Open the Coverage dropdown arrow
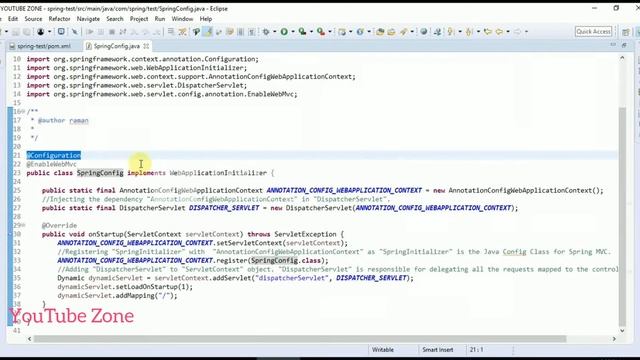Screen dimensions: 640x360 (x=311, y=31)
